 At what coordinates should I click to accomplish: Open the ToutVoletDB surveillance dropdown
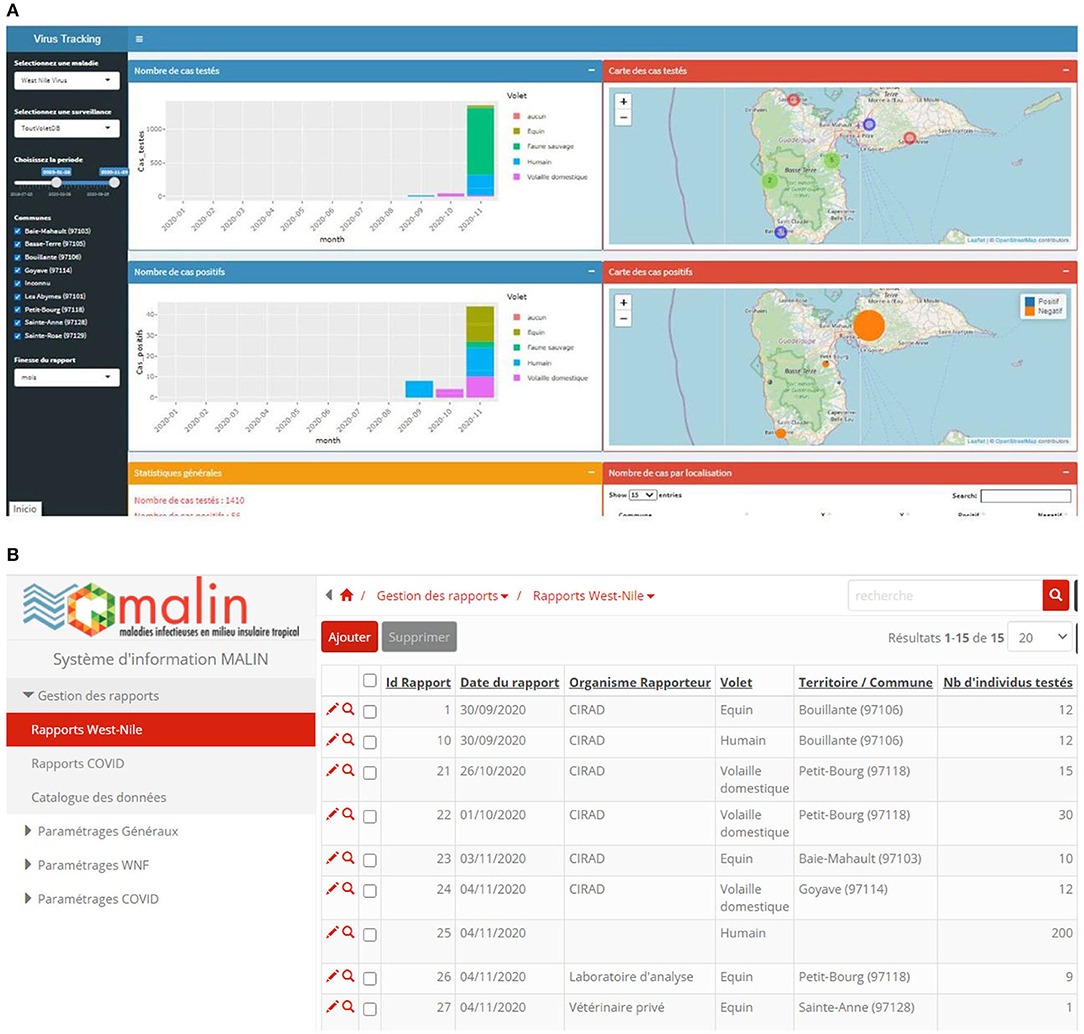point(66,128)
